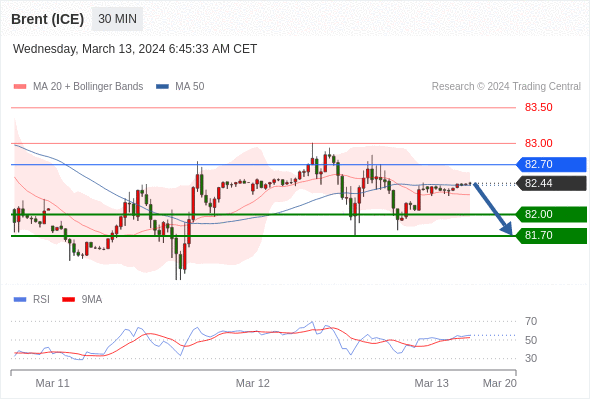Click the Mar 20 timeline label
Image resolution: width=590 pixels, height=400 pixels.
click(x=500, y=383)
